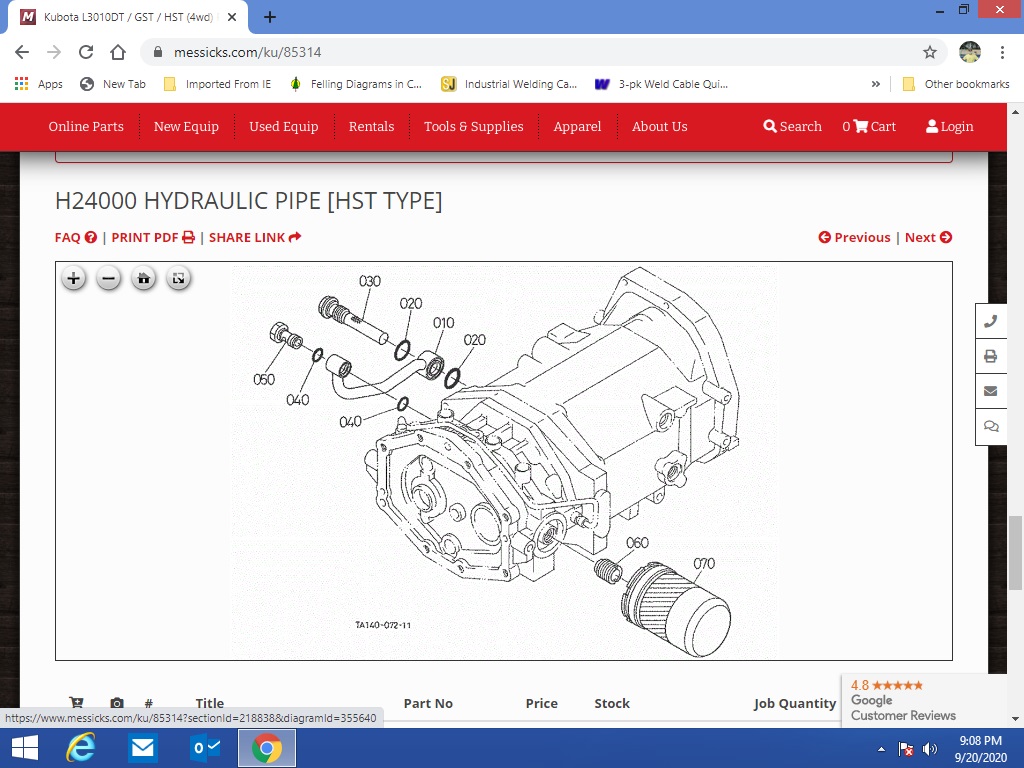Click the Part No column header

[428, 703]
